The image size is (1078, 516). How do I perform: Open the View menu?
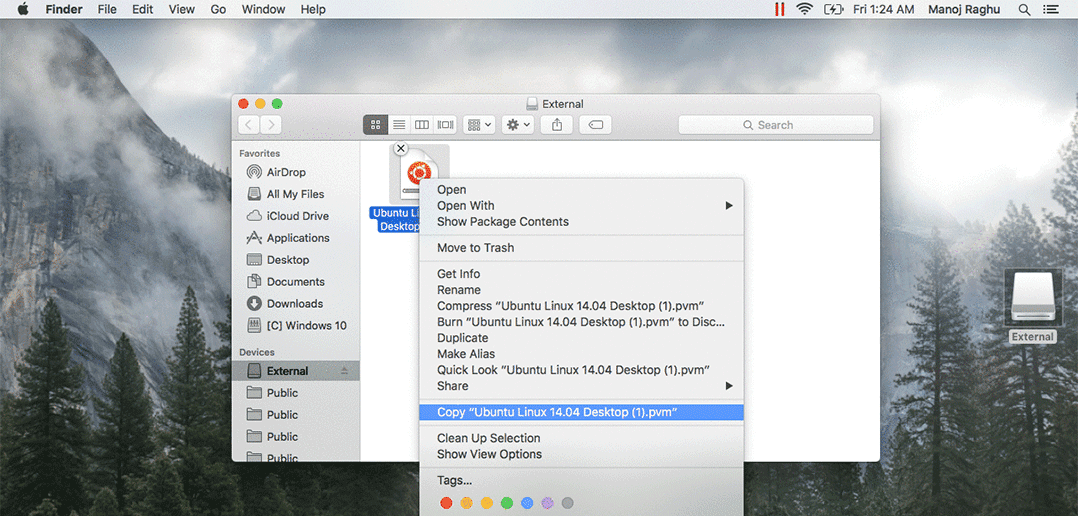182,10
